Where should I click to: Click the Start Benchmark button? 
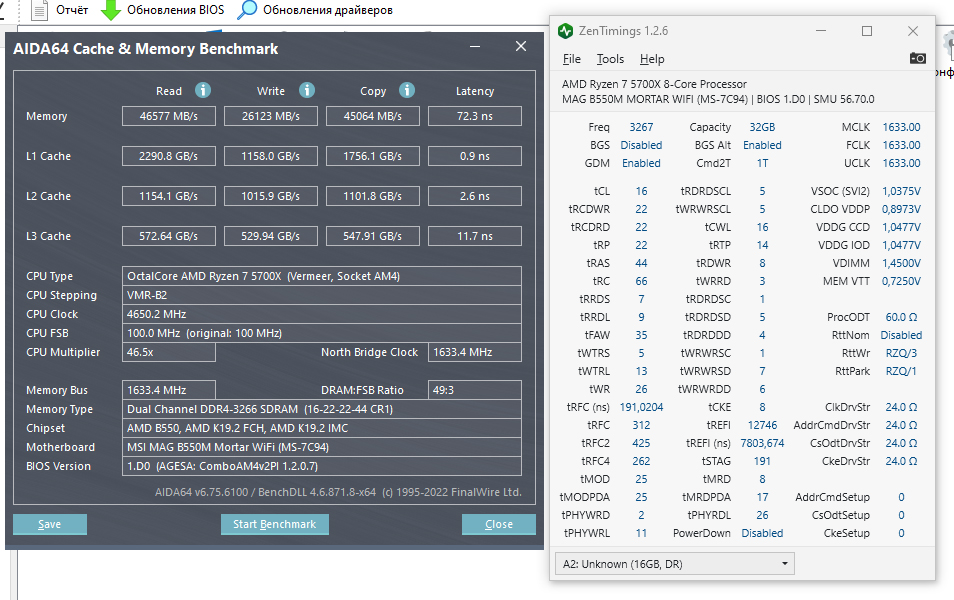tap(274, 524)
